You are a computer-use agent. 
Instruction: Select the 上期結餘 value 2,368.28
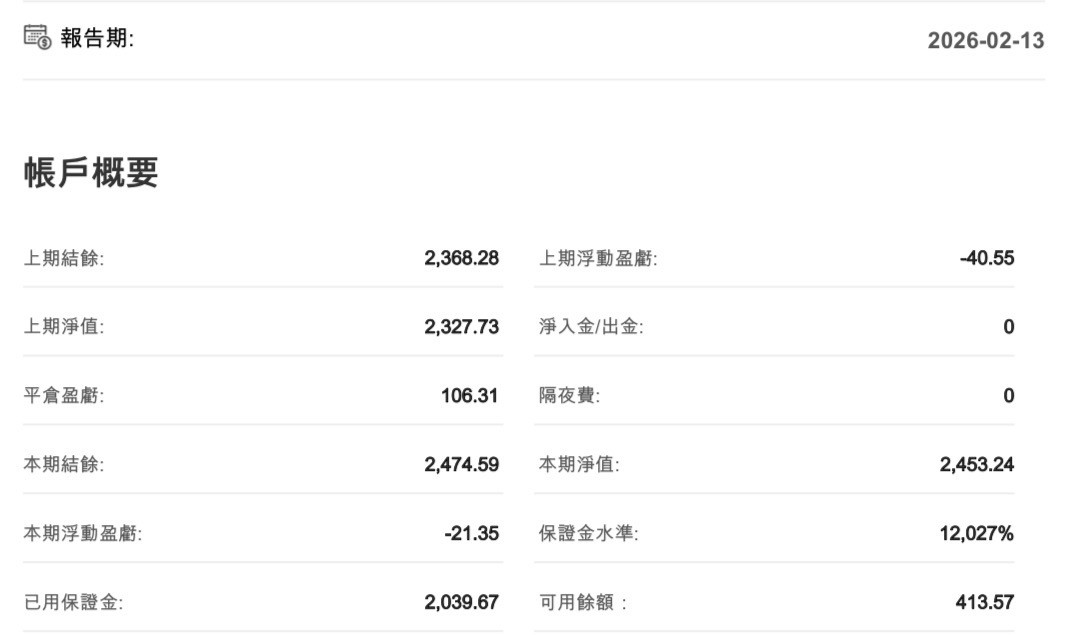point(461,258)
